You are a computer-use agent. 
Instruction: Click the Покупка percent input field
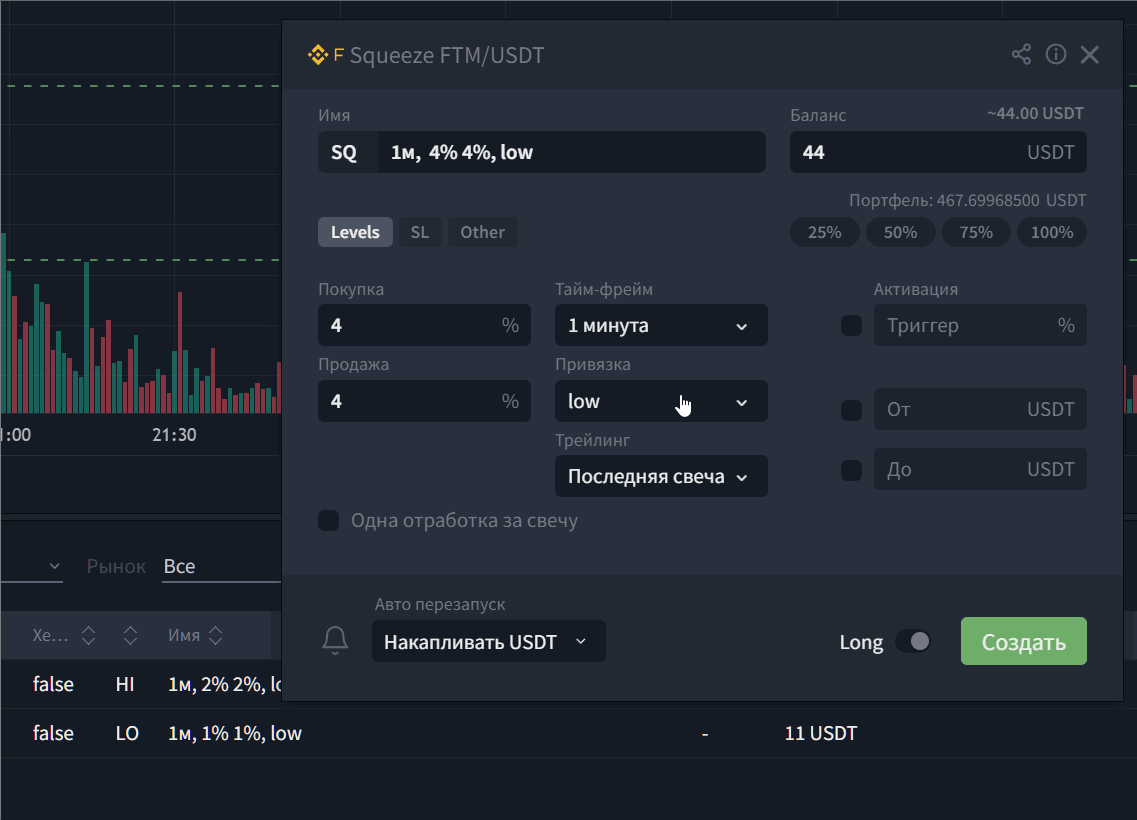(x=410, y=326)
